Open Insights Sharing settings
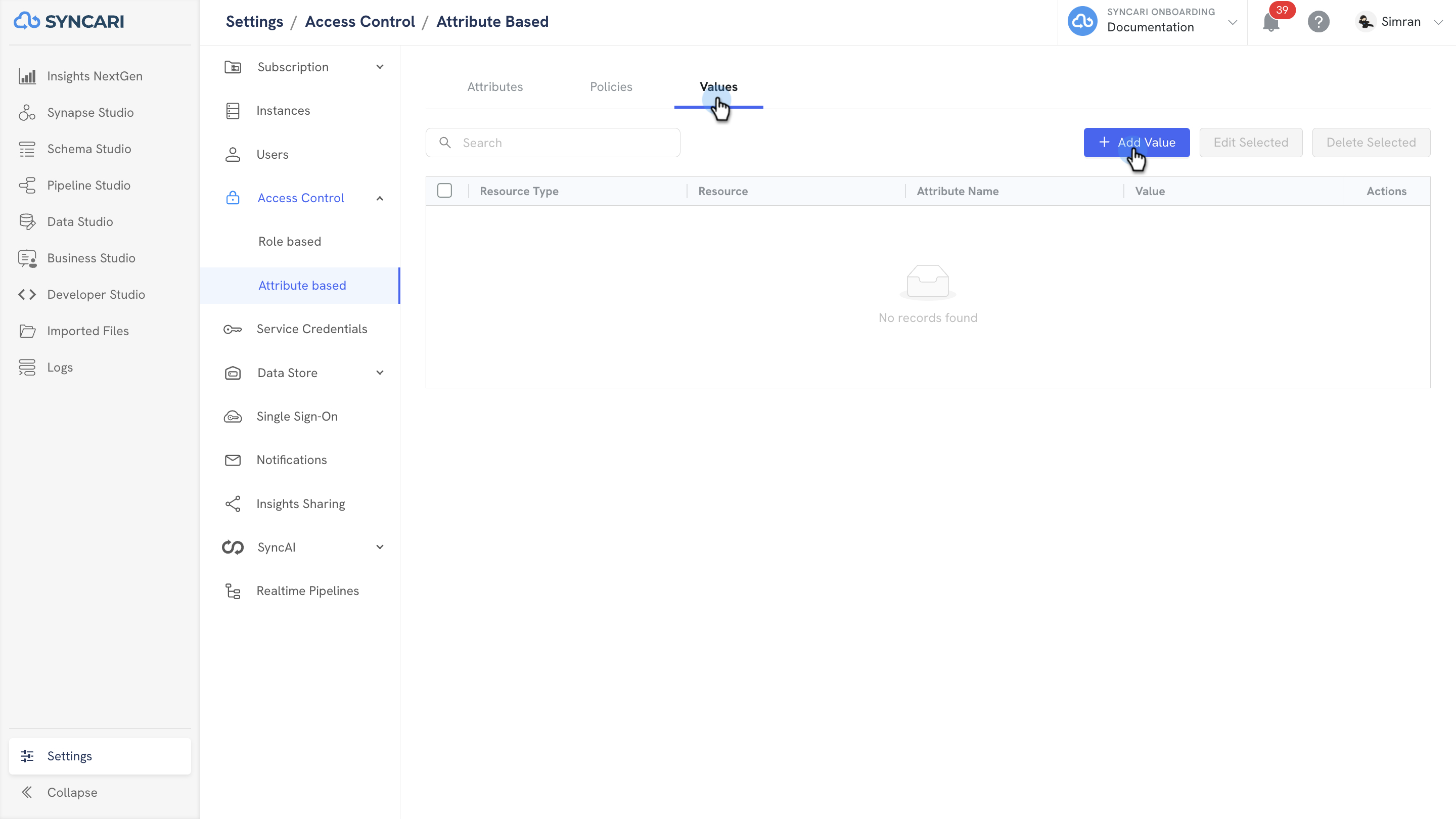1456x819 pixels. [301, 504]
